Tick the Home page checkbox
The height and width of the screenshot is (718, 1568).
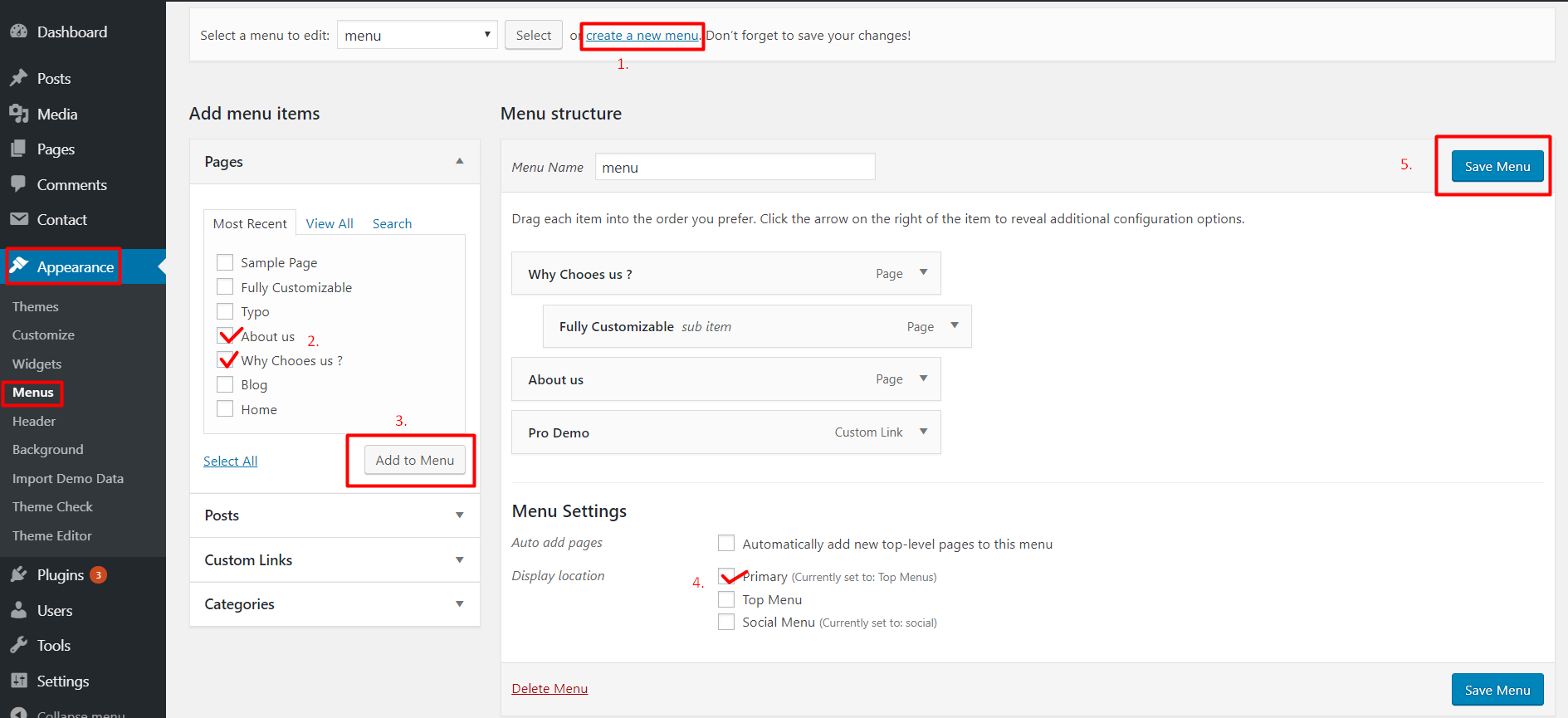225,409
